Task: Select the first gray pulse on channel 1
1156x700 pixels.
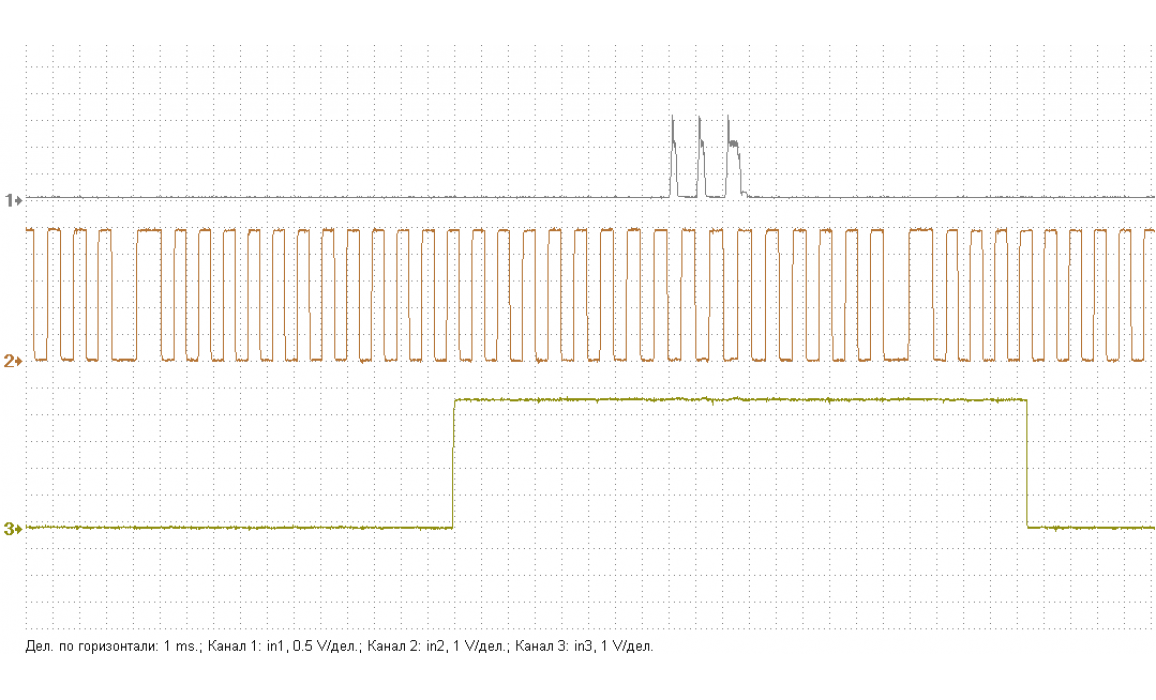Action: pyautogui.click(x=675, y=158)
